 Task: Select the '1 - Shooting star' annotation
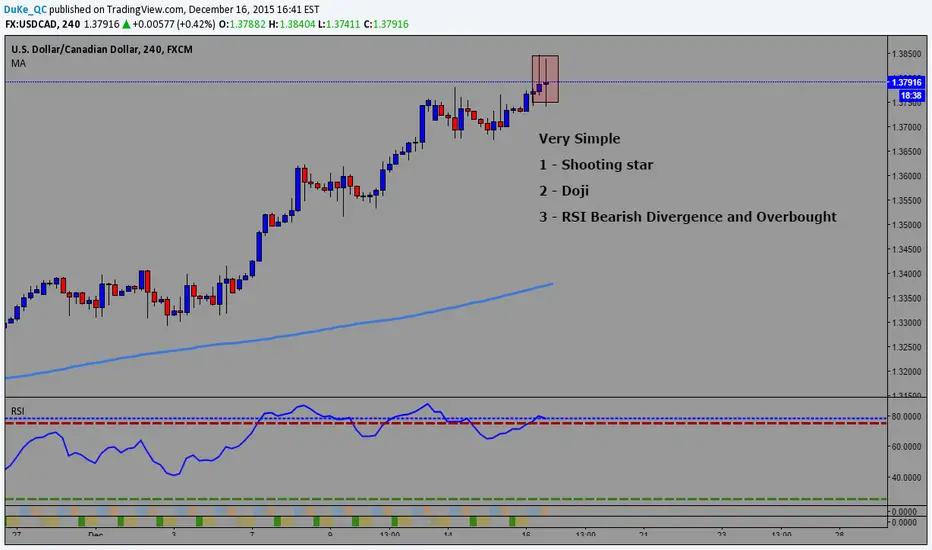[x=596, y=165]
